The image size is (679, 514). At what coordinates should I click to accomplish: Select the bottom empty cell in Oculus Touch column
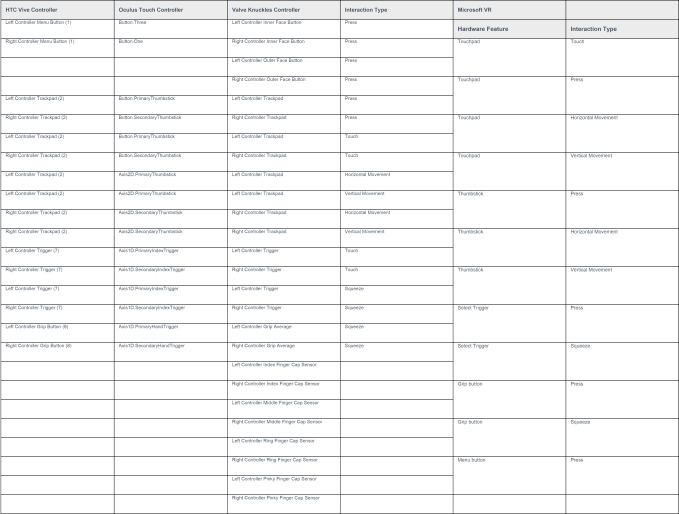pos(169,503)
